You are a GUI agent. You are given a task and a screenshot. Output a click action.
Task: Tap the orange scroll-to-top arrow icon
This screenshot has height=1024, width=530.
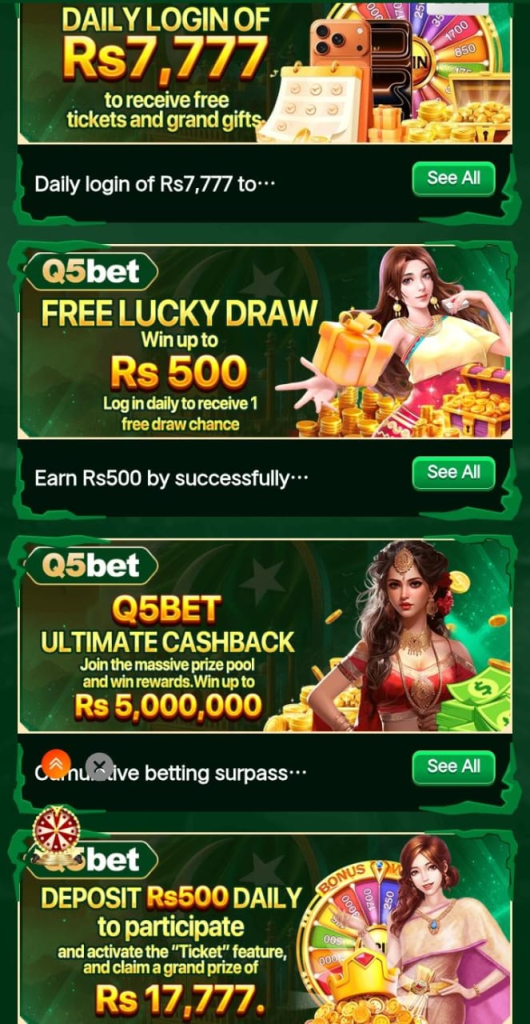point(56,764)
